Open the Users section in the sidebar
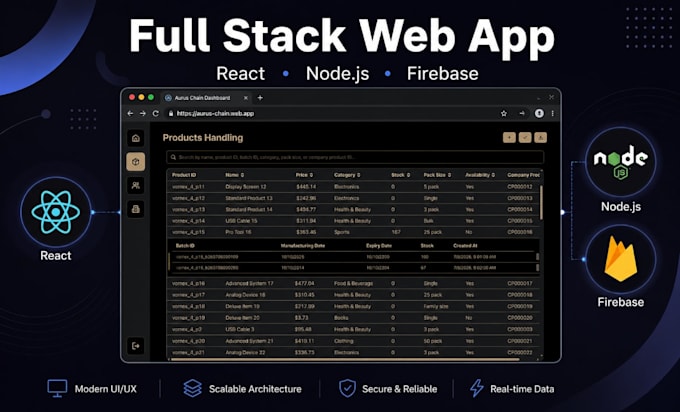Viewport: 680px width, 412px height. (136, 186)
